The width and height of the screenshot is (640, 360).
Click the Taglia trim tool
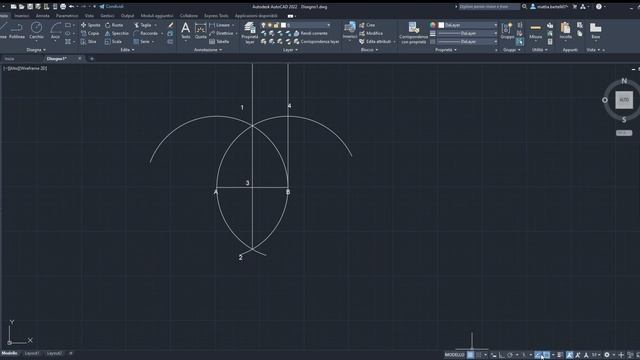coord(142,25)
